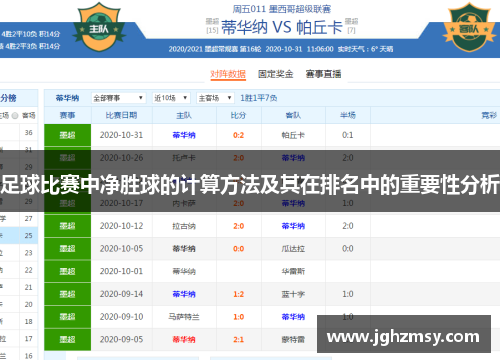Open 帕丘卡 away team in 2020-10-31 row
This screenshot has height=362, width=500.
[x=293, y=135]
